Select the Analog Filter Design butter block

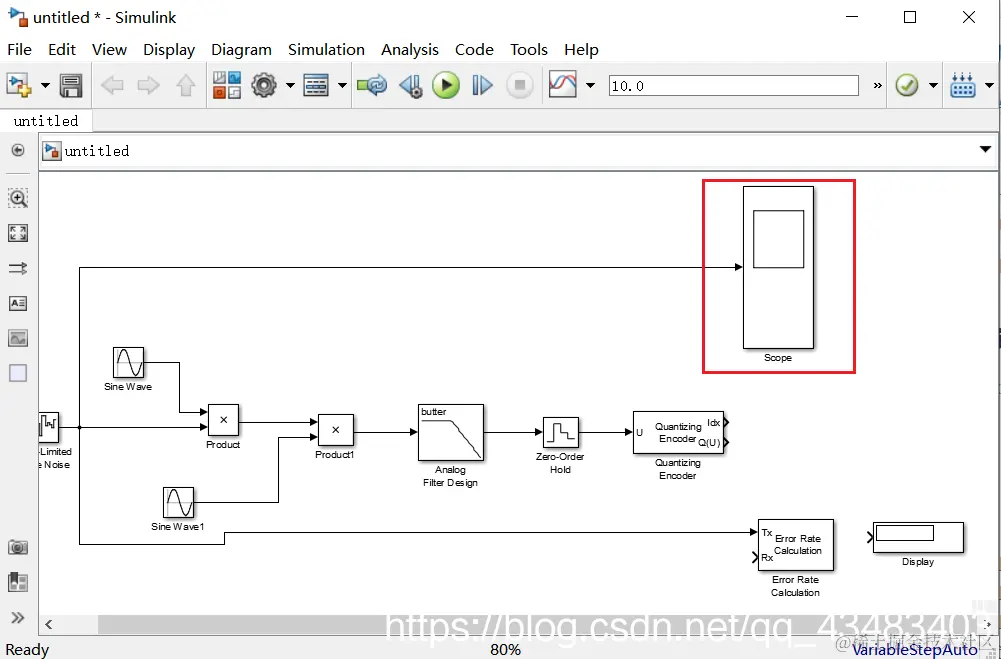click(x=451, y=432)
